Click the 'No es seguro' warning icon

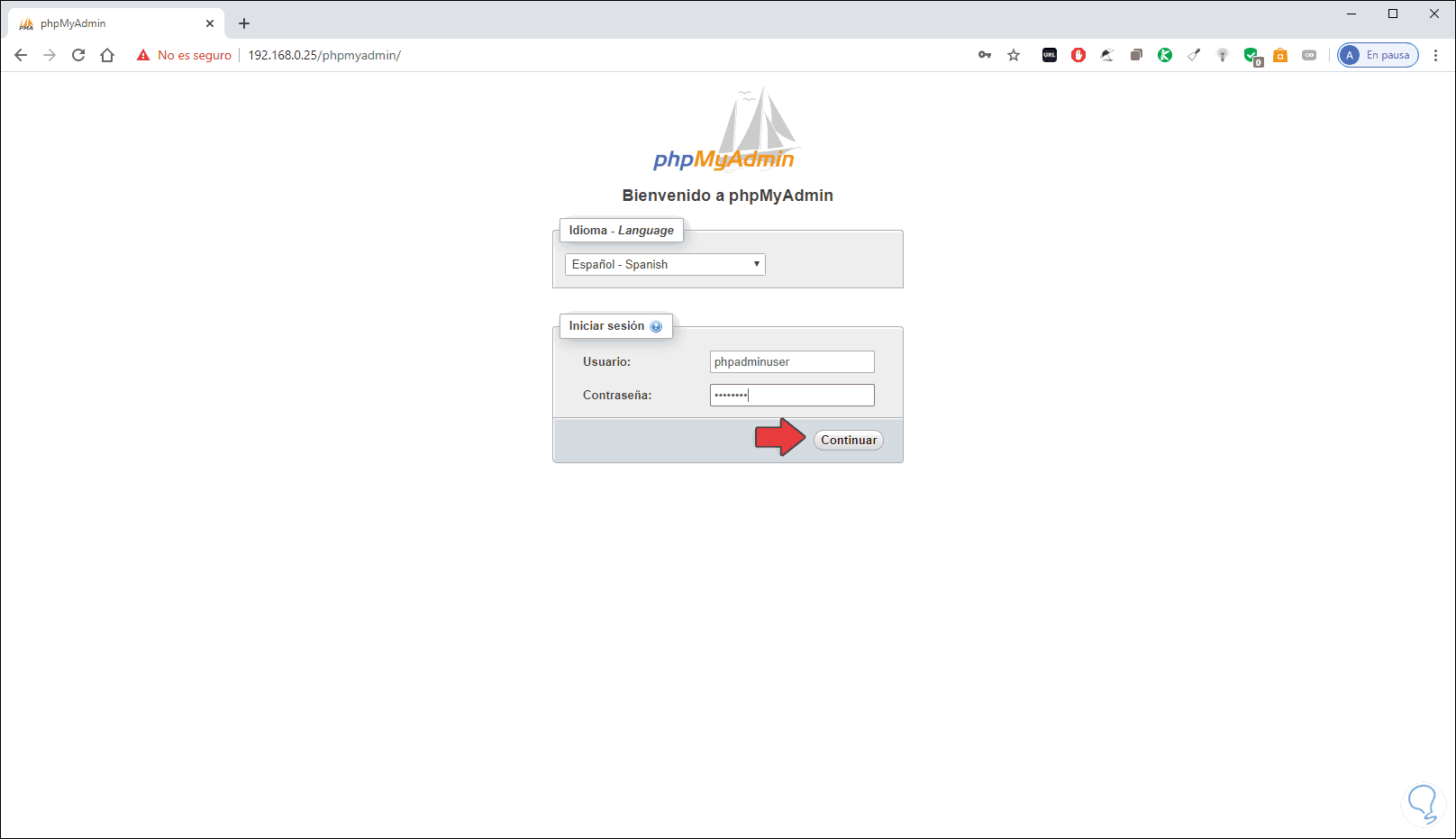[143, 55]
